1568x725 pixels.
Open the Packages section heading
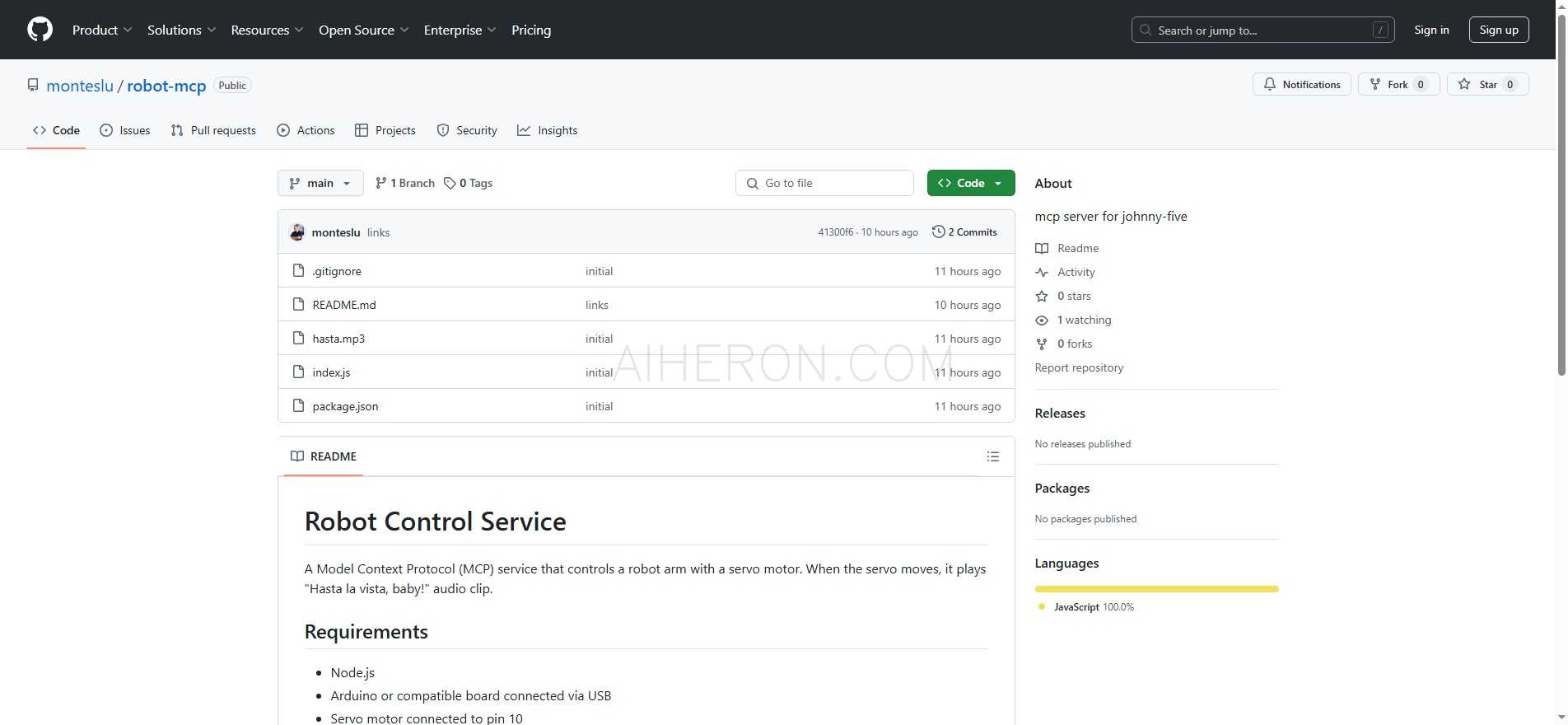[1062, 489]
